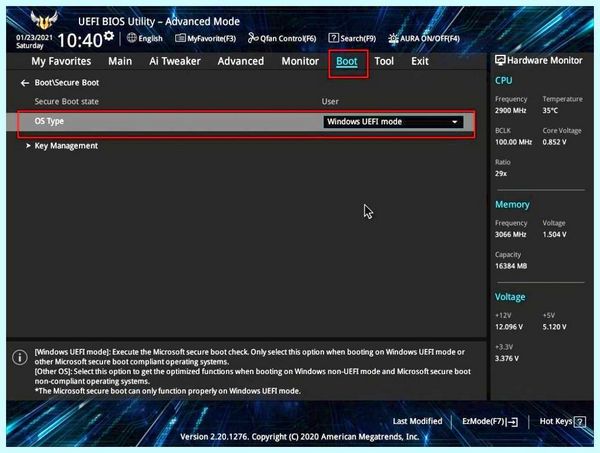Screen dimensions: 600x453
Task: Click memory voltage value 1.504 V
Action: (x=554, y=235)
